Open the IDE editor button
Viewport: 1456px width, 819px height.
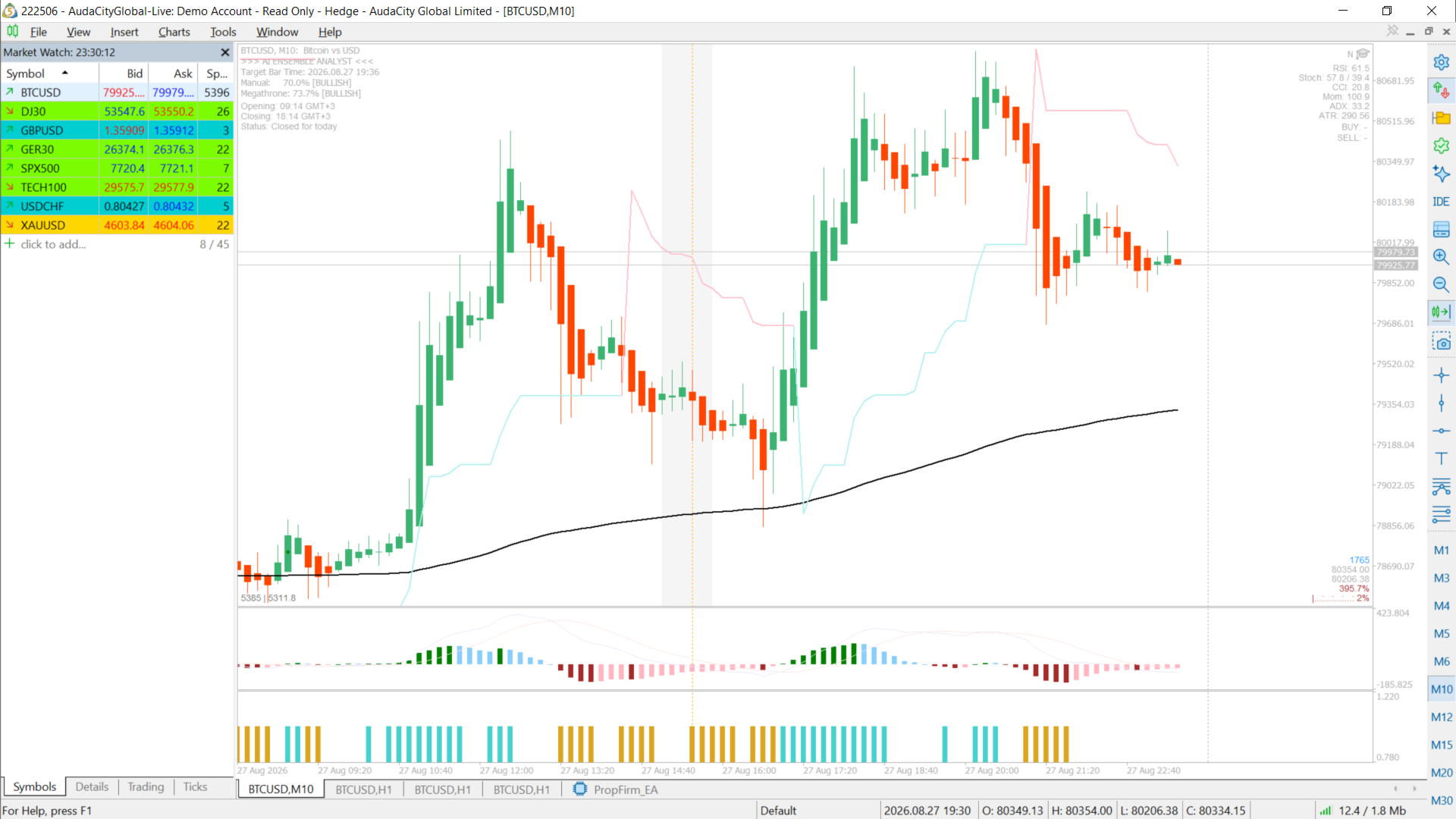click(1441, 201)
